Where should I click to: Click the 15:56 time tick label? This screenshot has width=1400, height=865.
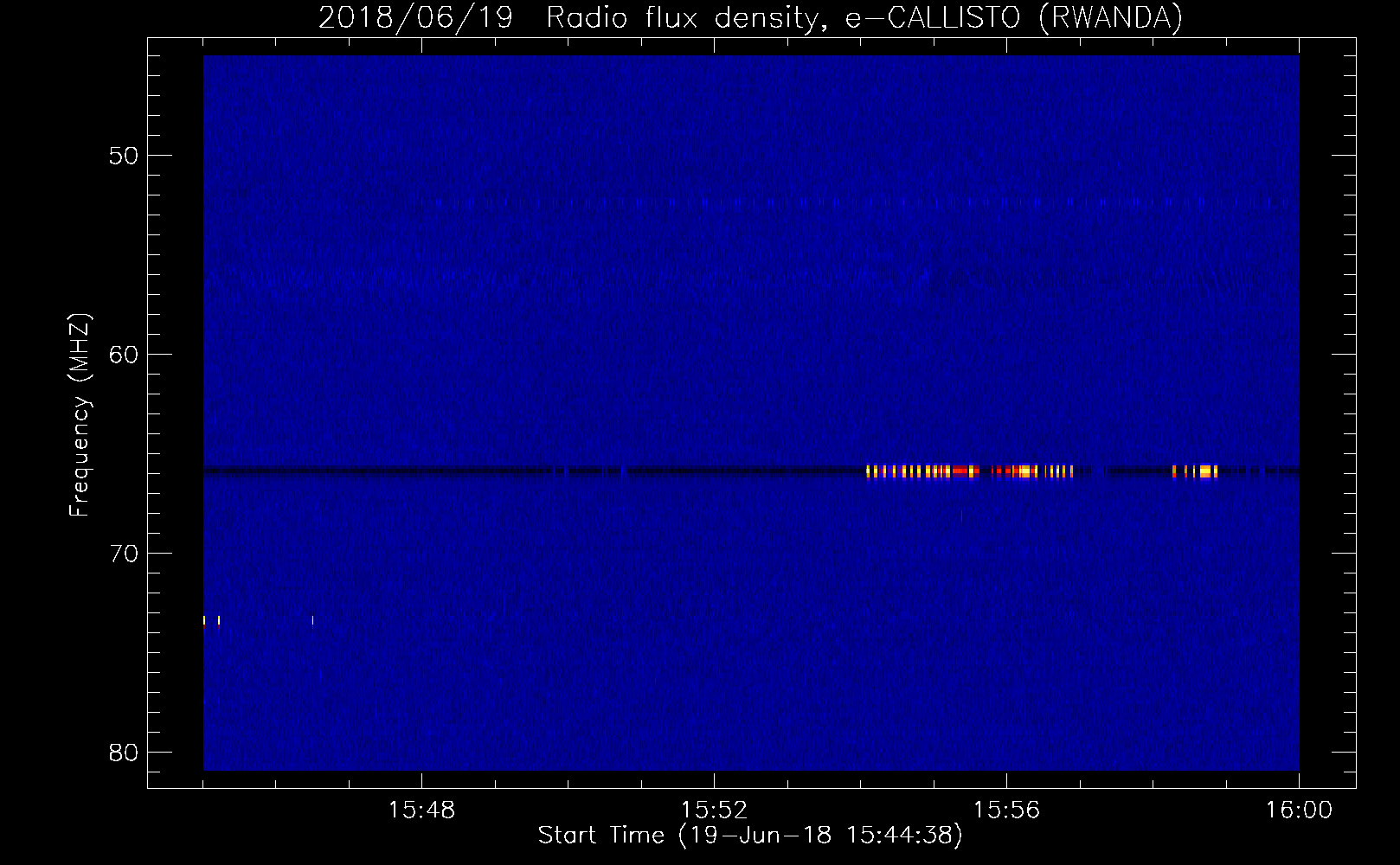click(1006, 811)
